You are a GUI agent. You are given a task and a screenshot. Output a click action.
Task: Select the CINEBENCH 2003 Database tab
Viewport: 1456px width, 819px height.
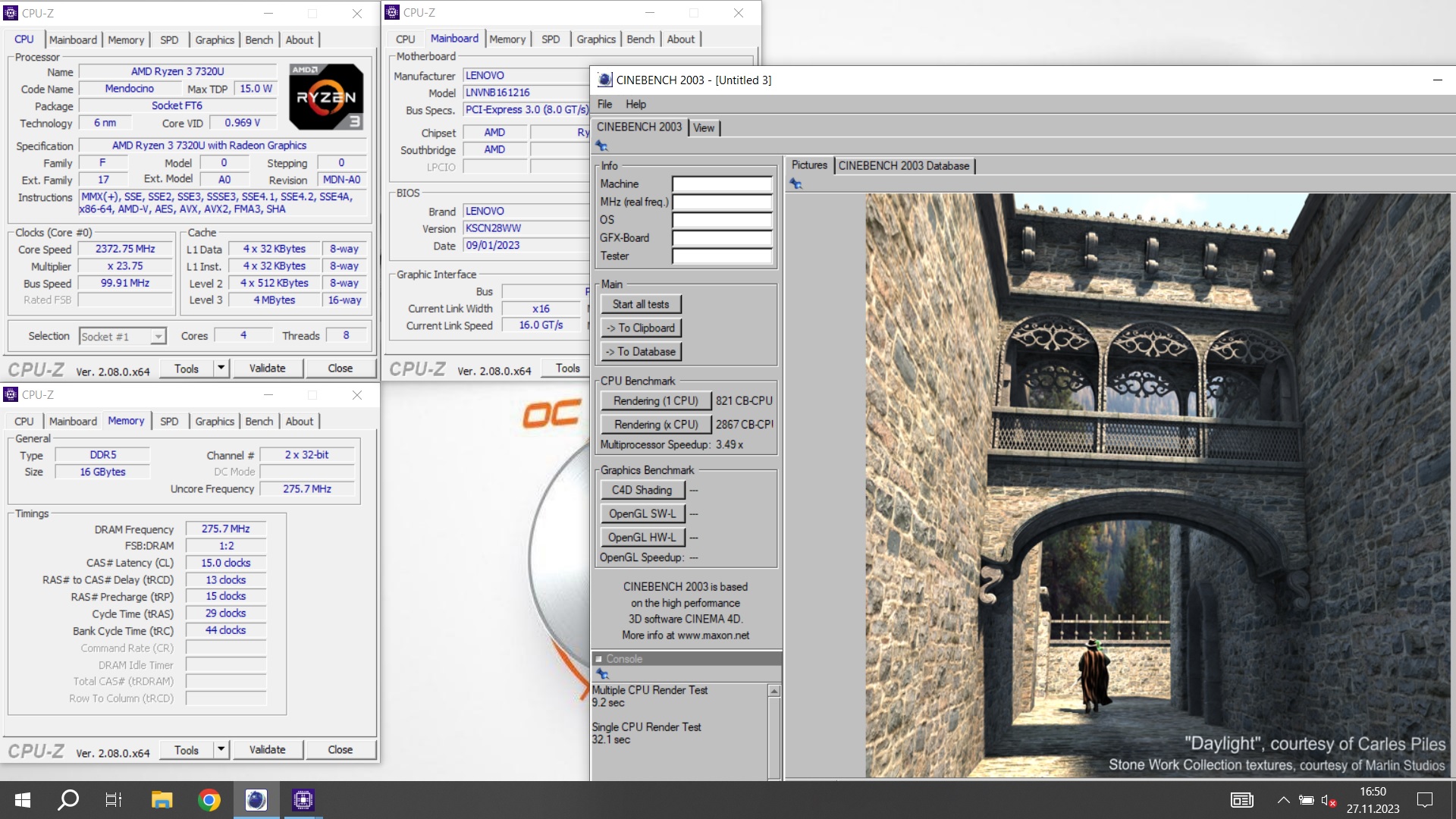pos(903,165)
